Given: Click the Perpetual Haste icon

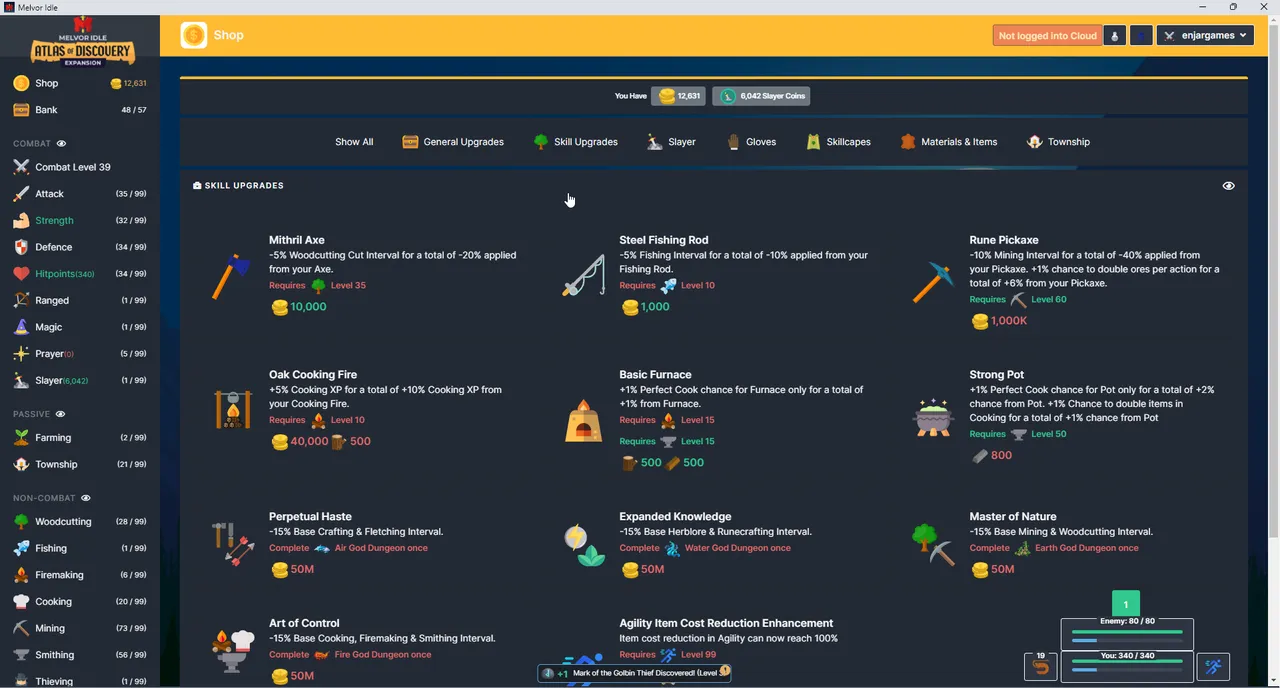Looking at the screenshot, I should tap(233, 544).
